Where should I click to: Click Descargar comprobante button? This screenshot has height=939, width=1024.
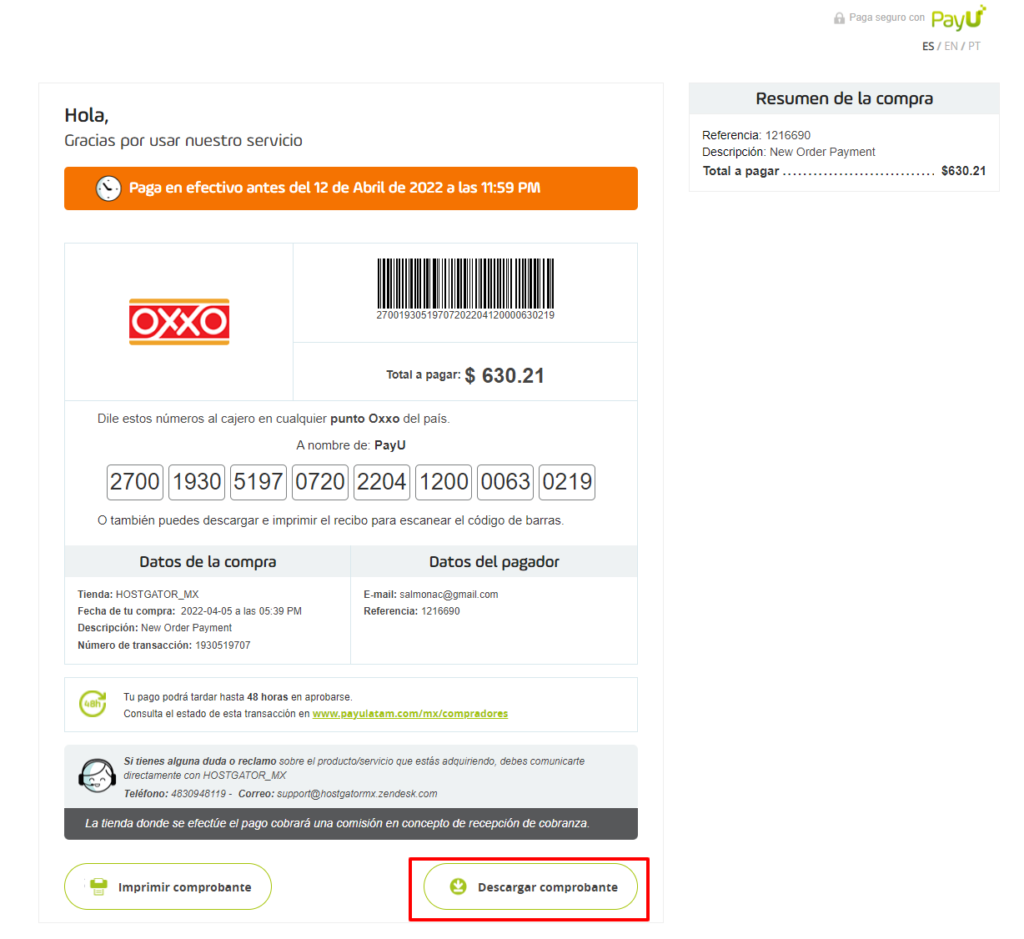530,887
